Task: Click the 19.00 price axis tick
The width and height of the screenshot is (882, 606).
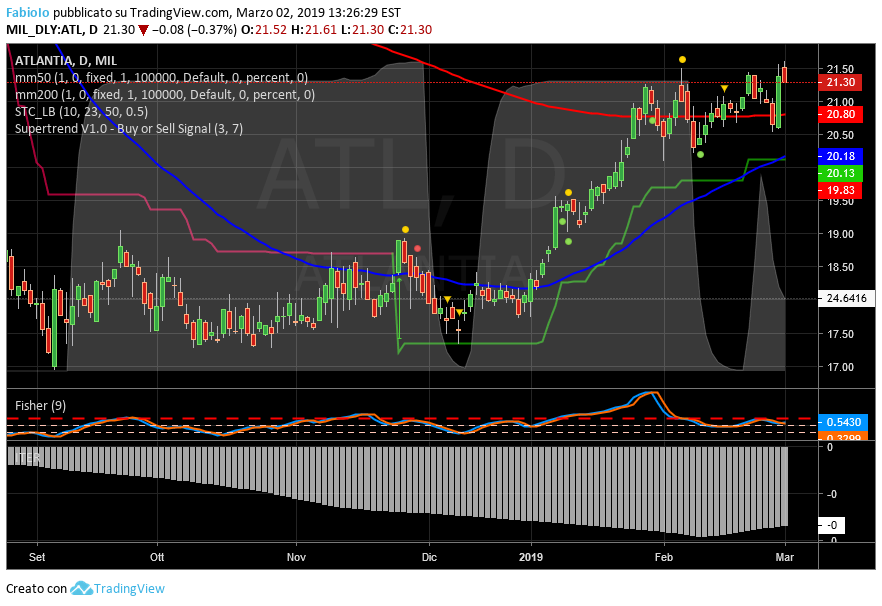Action: [840, 235]
